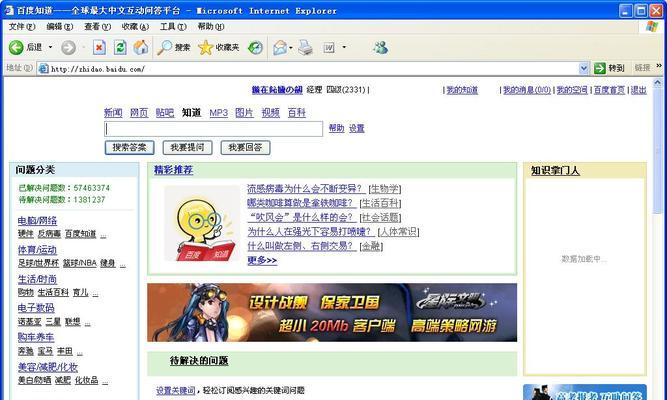Open Favorites with the star icon
667x400 pixels.
(205, 47)
